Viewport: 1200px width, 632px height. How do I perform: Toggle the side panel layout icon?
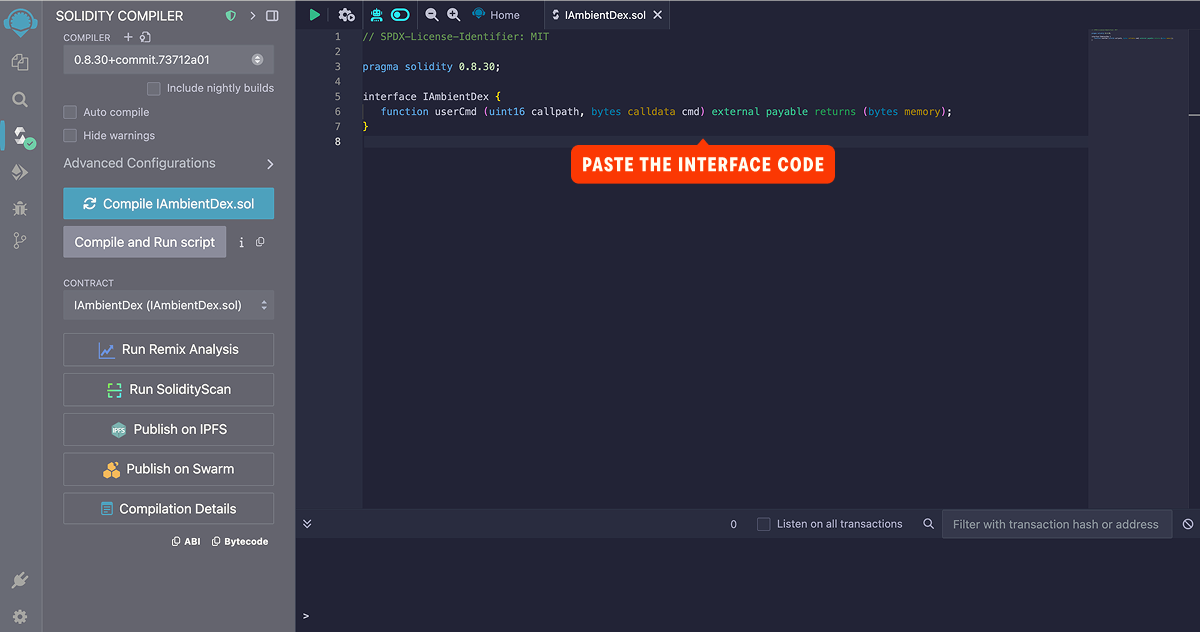click(x=272, y=16)
